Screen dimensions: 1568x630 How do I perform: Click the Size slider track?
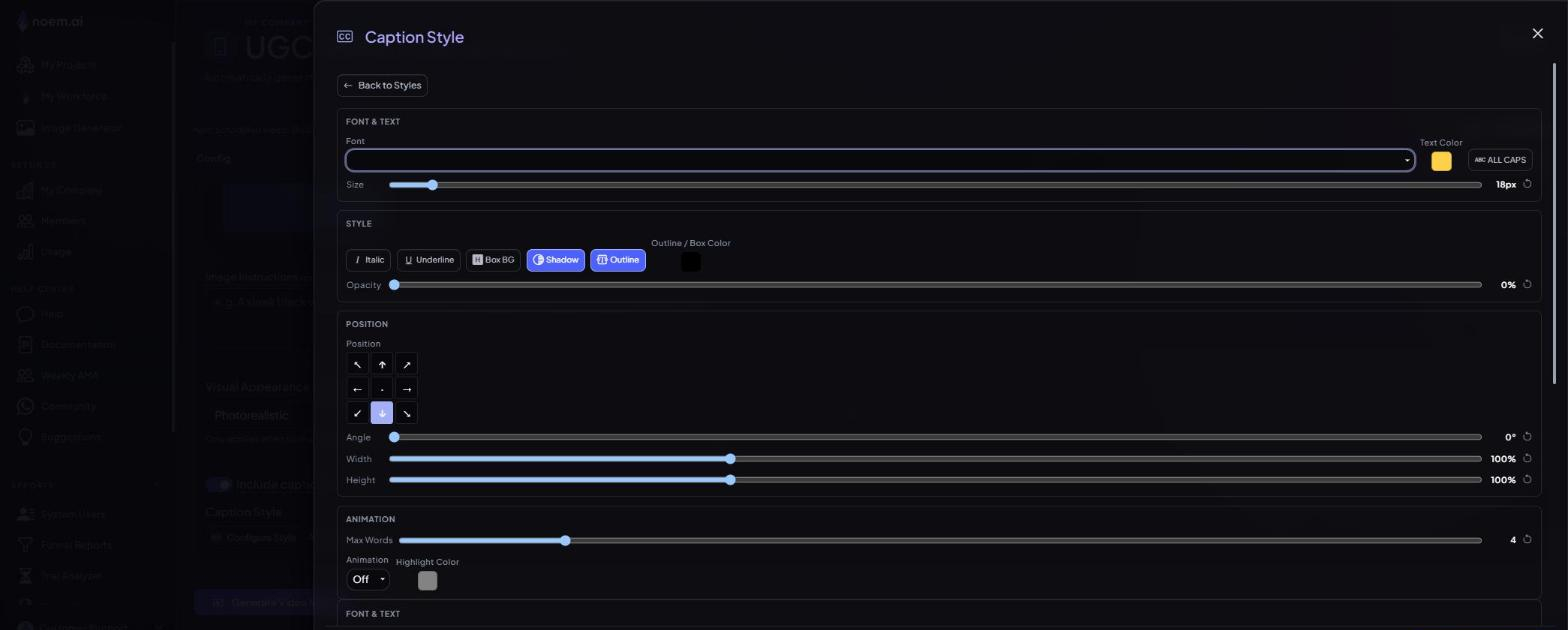pyautogui.click(x=935, y=185)
